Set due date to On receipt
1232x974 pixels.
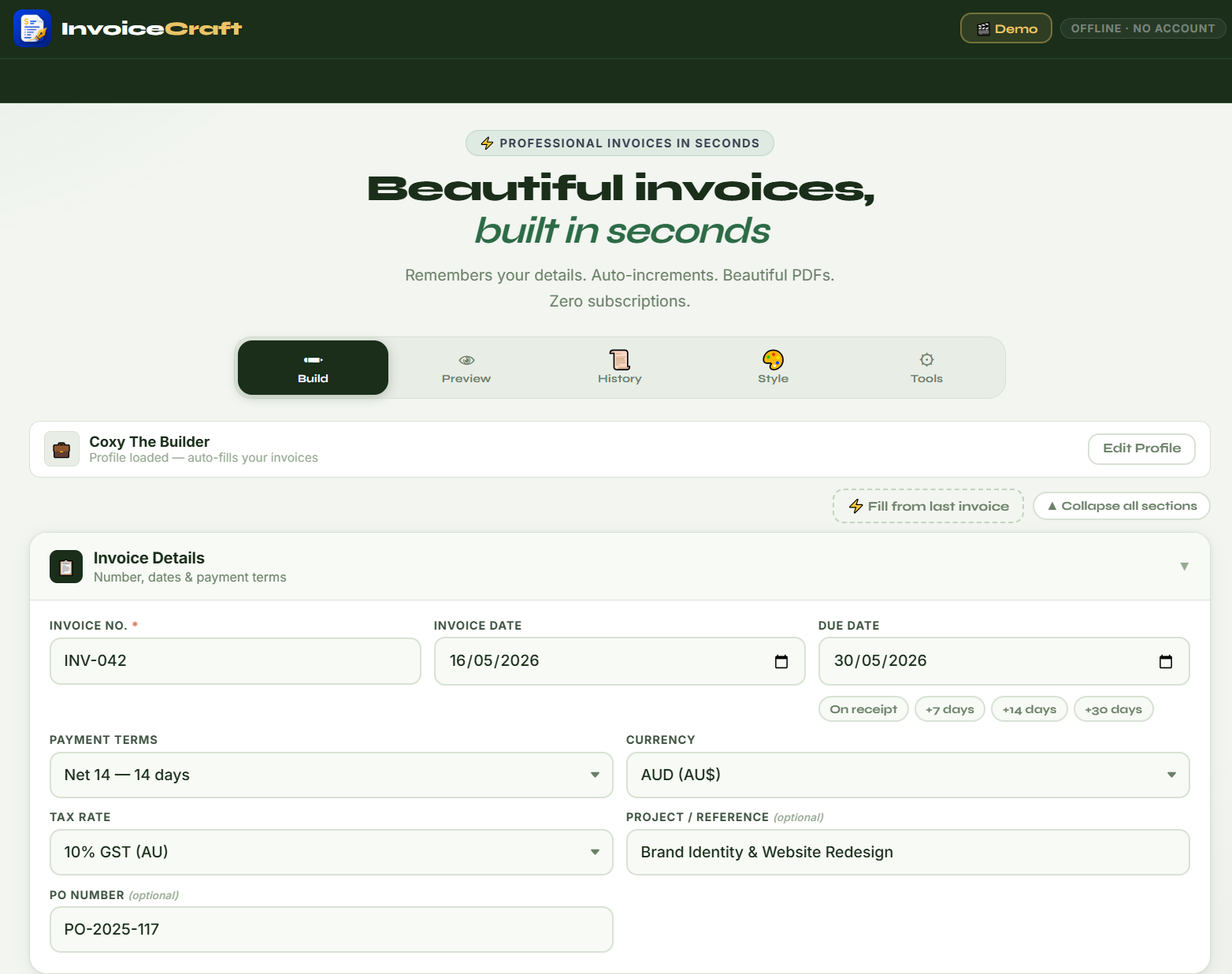tap(863, 709)
